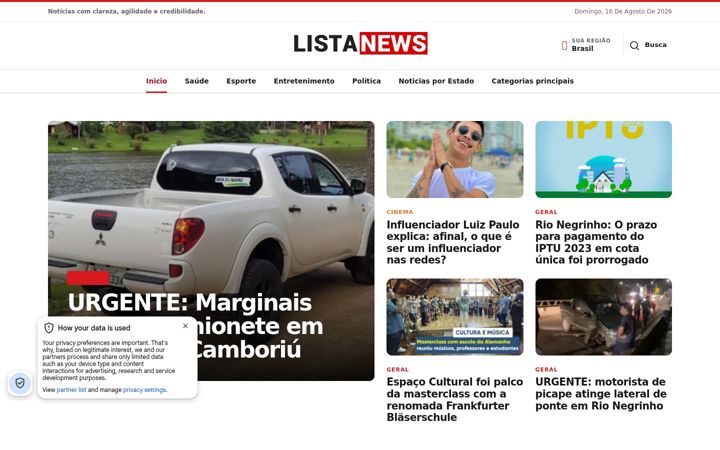Select Entretenimento in navigation

(304, 81)
